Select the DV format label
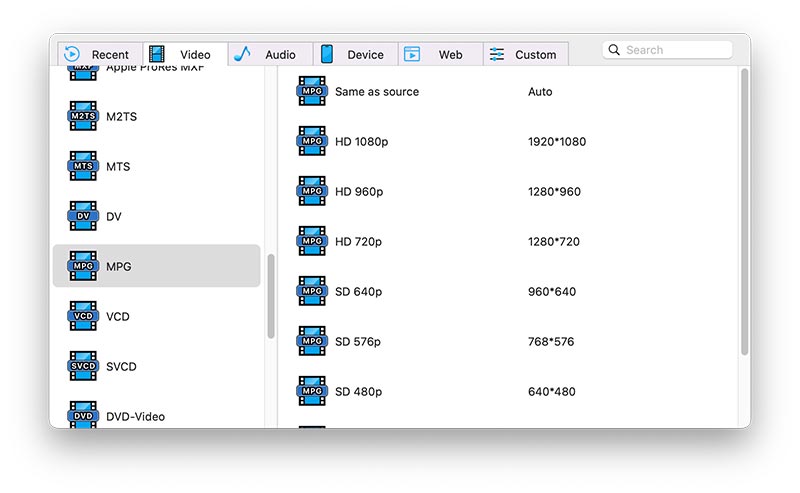Viewport: 800px width, 493px height. coord(114,216)
